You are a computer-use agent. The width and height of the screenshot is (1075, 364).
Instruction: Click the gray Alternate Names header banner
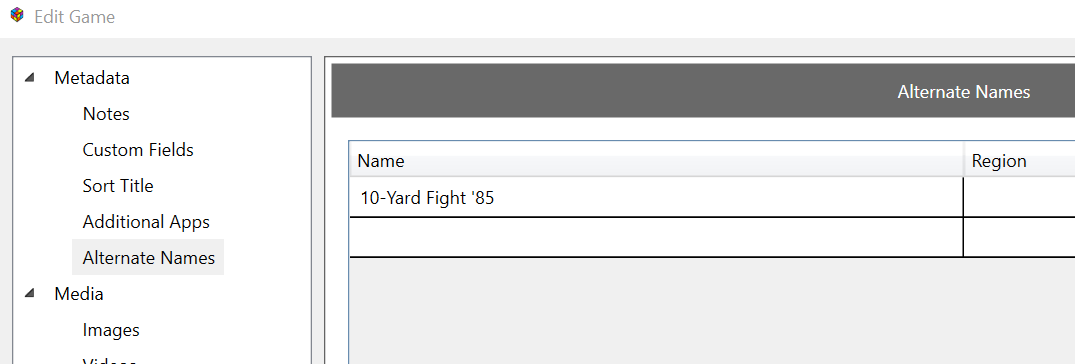pyautogui.click(x=703, y=90)
